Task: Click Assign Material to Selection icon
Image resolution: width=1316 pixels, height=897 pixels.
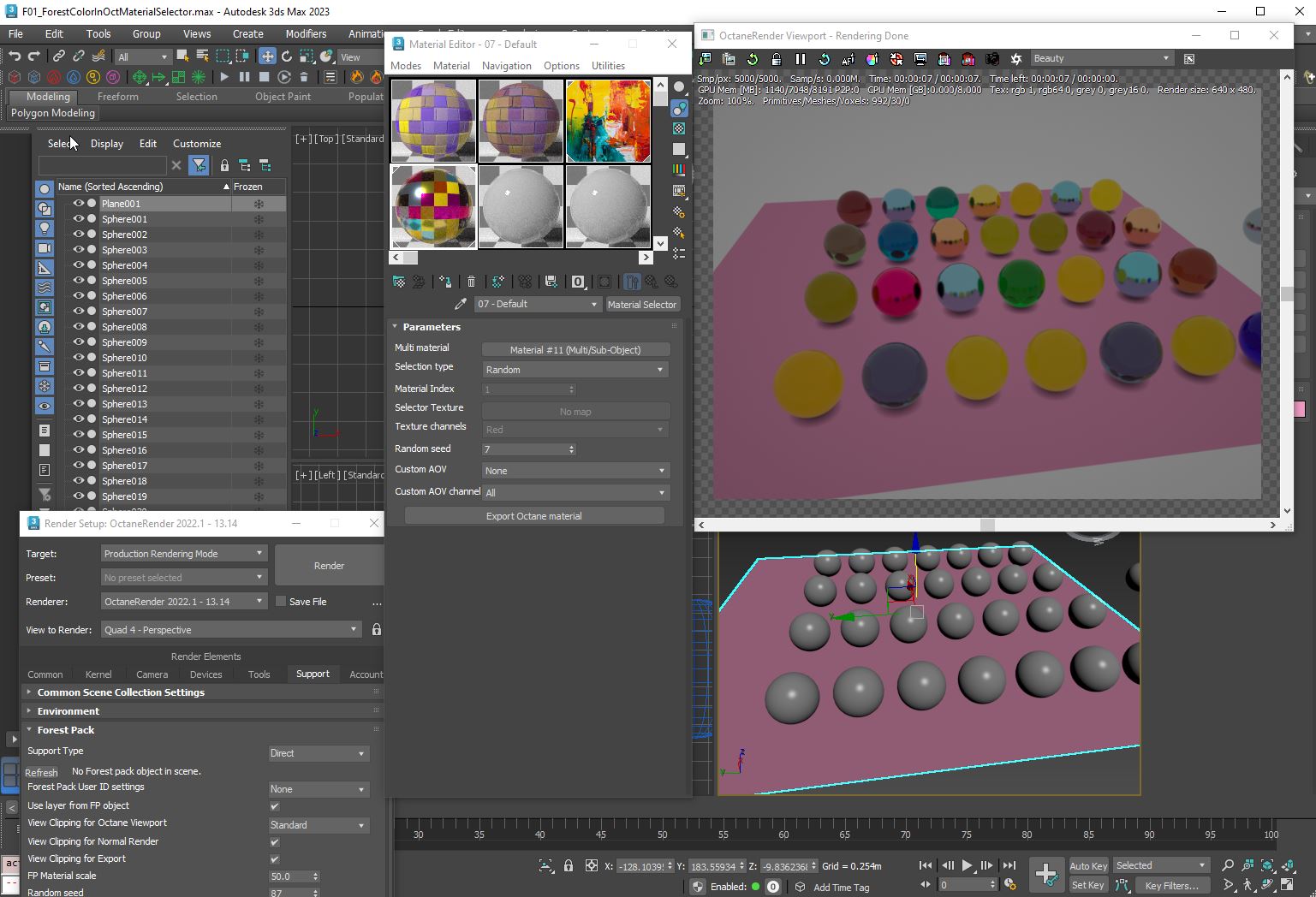Action: coord(445,282)
